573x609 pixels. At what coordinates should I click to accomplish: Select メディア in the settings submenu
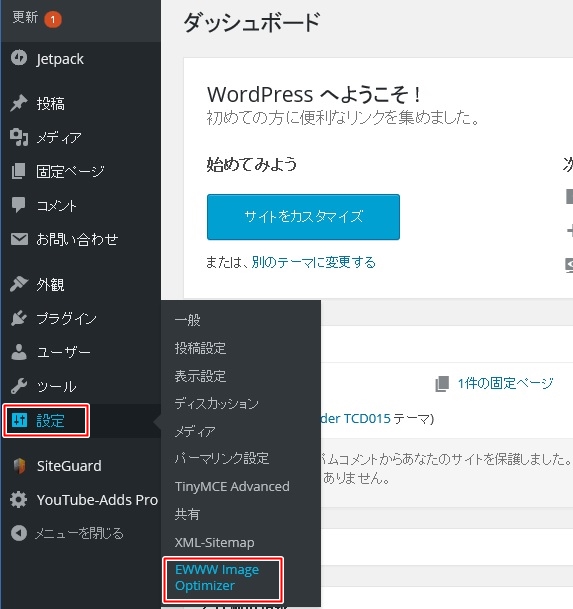(x=195, y=431)
